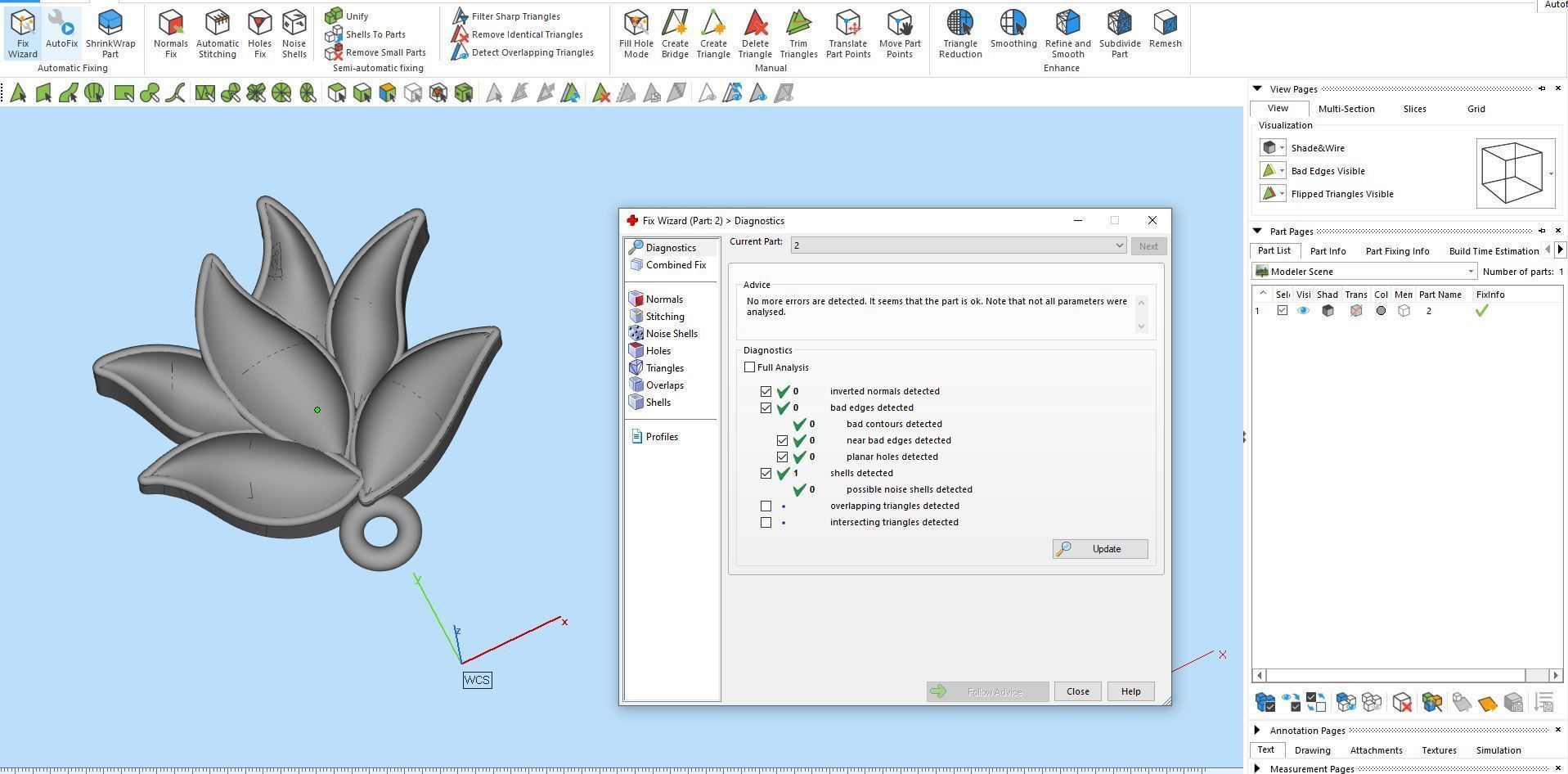Toggle bad edges detection checkbox
The image size is (1568, 774).
tap(766, 407)
